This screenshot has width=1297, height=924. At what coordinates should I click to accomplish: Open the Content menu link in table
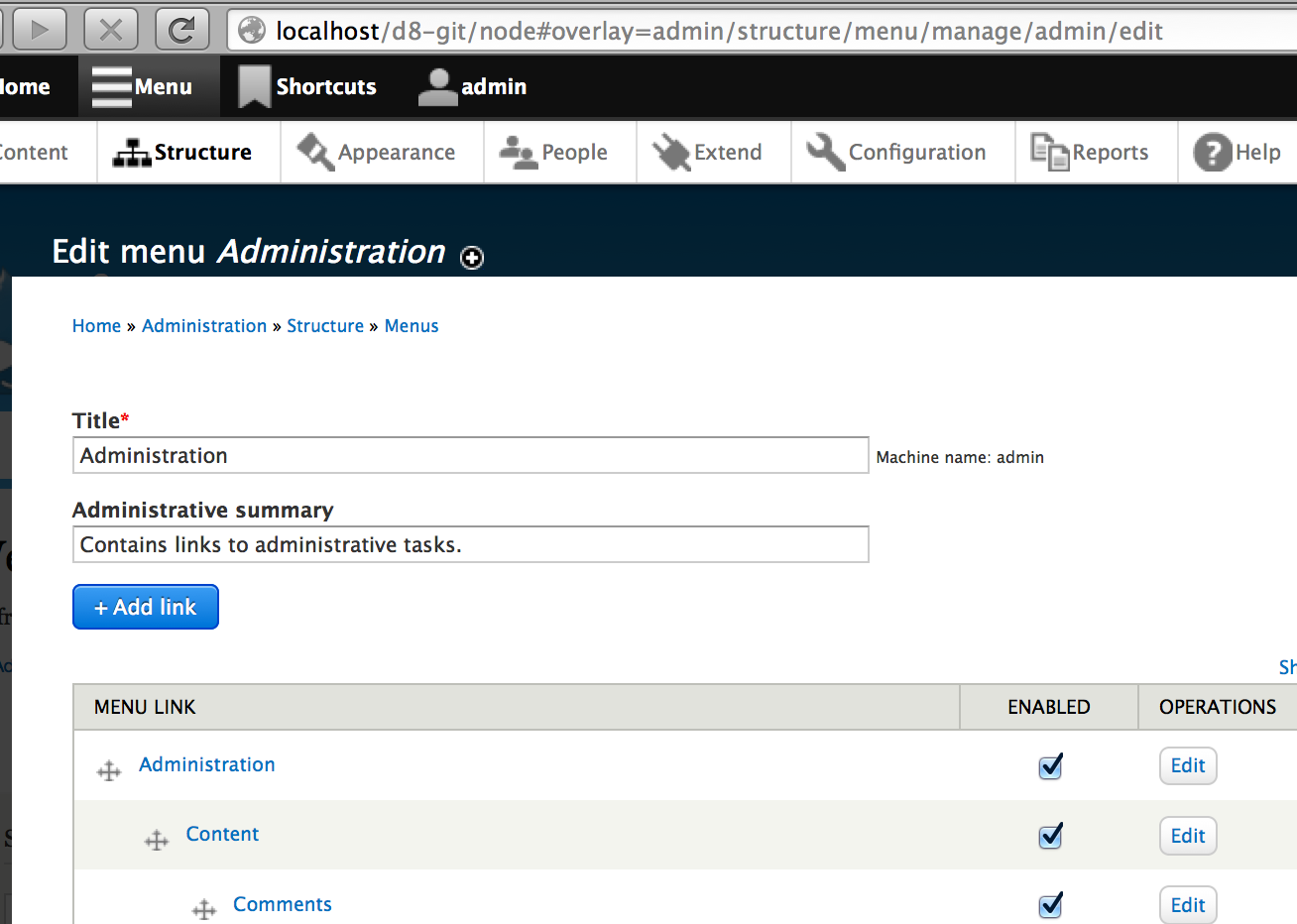click(x=222, y=834)
